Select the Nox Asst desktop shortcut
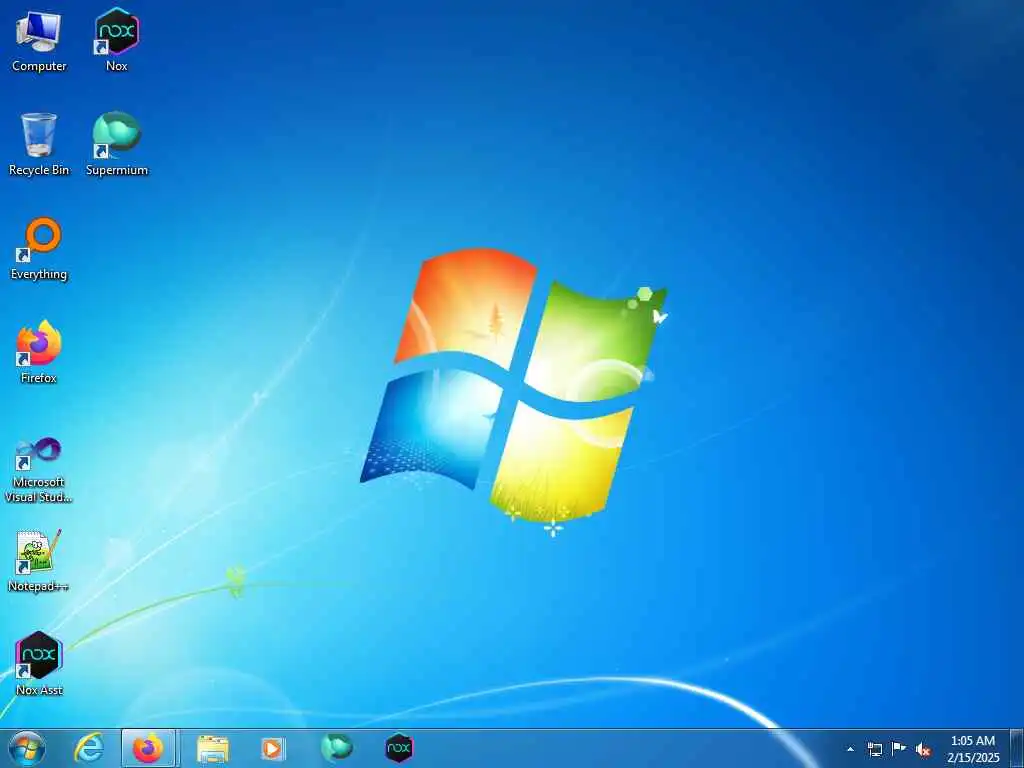Viewport: 1024px width, 768px height. 39,664
